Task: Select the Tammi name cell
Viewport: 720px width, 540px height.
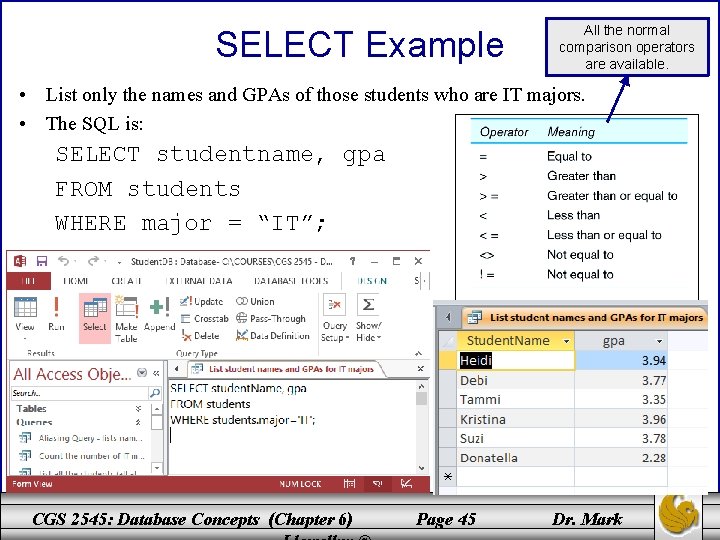Action: pyautogui.click(x=516, y=399)
